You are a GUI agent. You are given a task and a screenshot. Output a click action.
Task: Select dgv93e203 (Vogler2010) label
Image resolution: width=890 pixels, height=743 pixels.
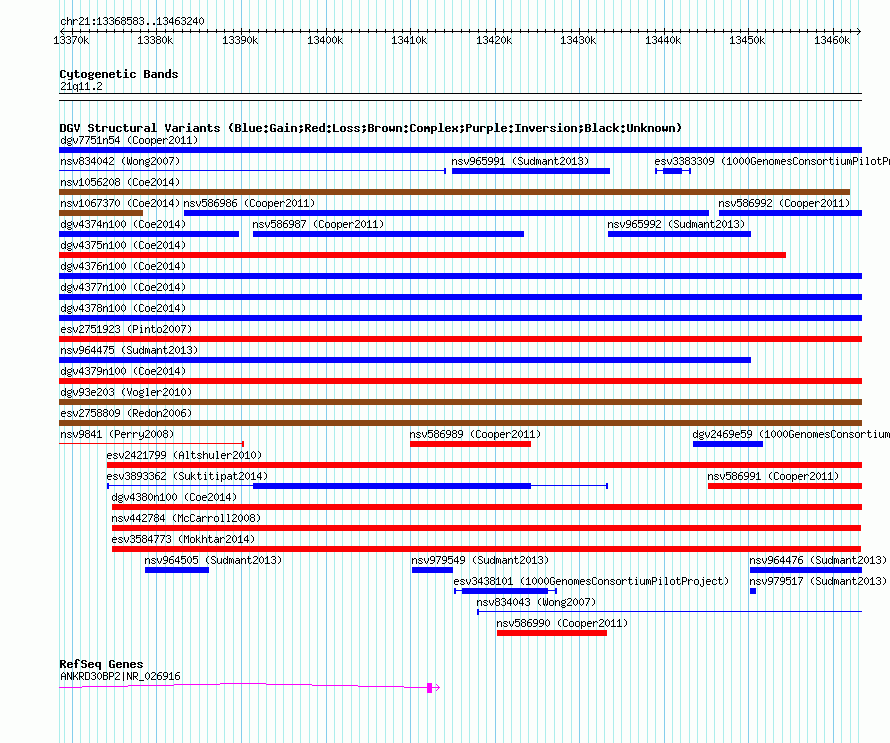tap(126, 392)
